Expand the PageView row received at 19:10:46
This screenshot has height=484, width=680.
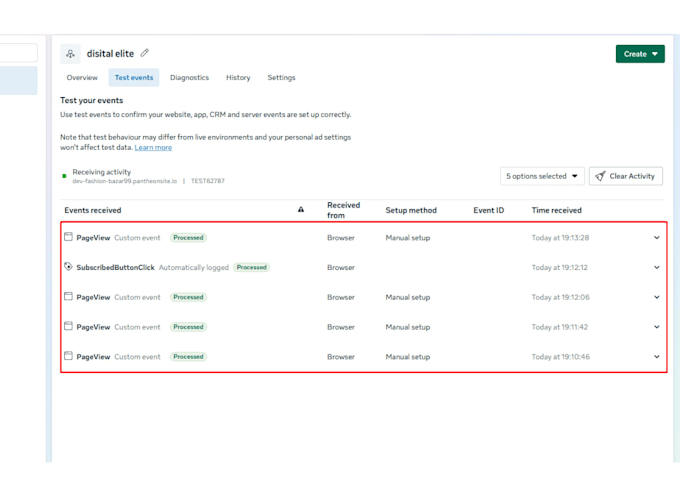pyautogui.click(x=657, y=356)
